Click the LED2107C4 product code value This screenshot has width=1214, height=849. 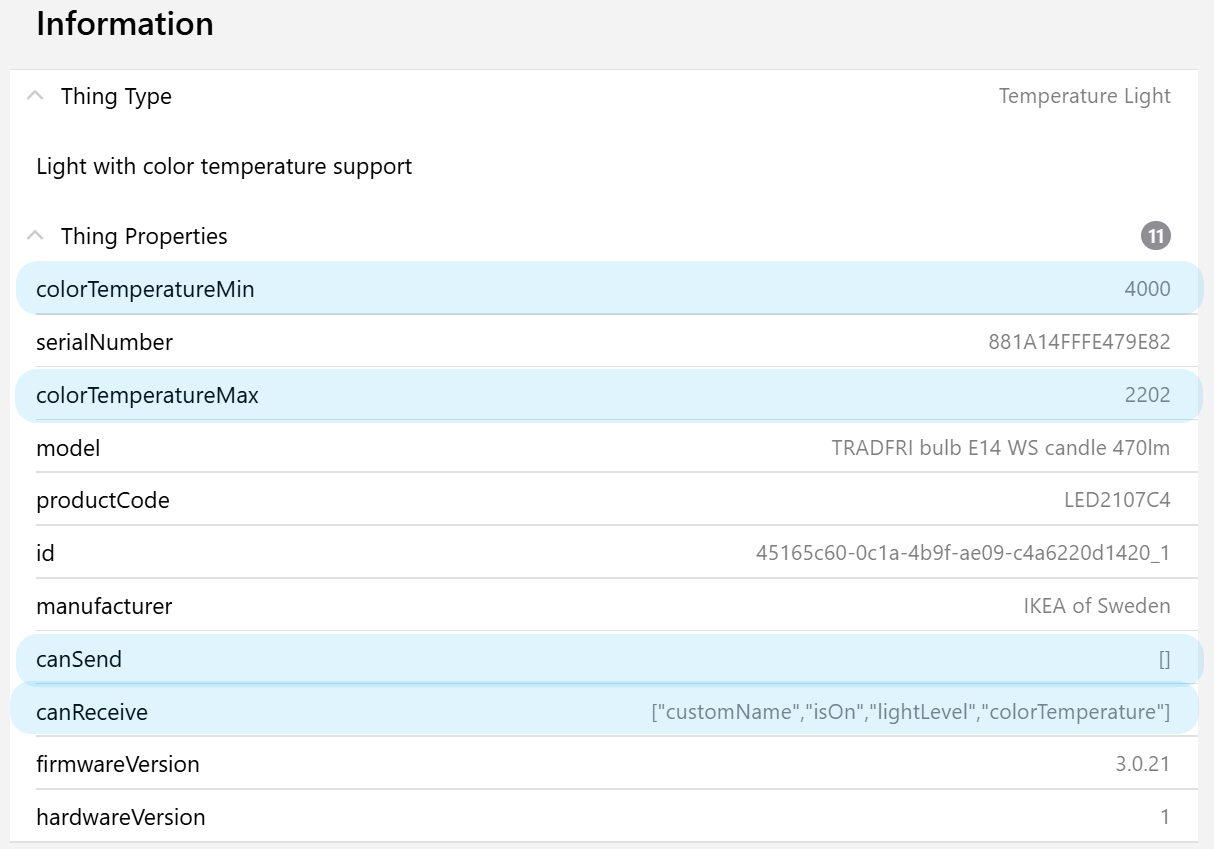[x=1117, y=500]
